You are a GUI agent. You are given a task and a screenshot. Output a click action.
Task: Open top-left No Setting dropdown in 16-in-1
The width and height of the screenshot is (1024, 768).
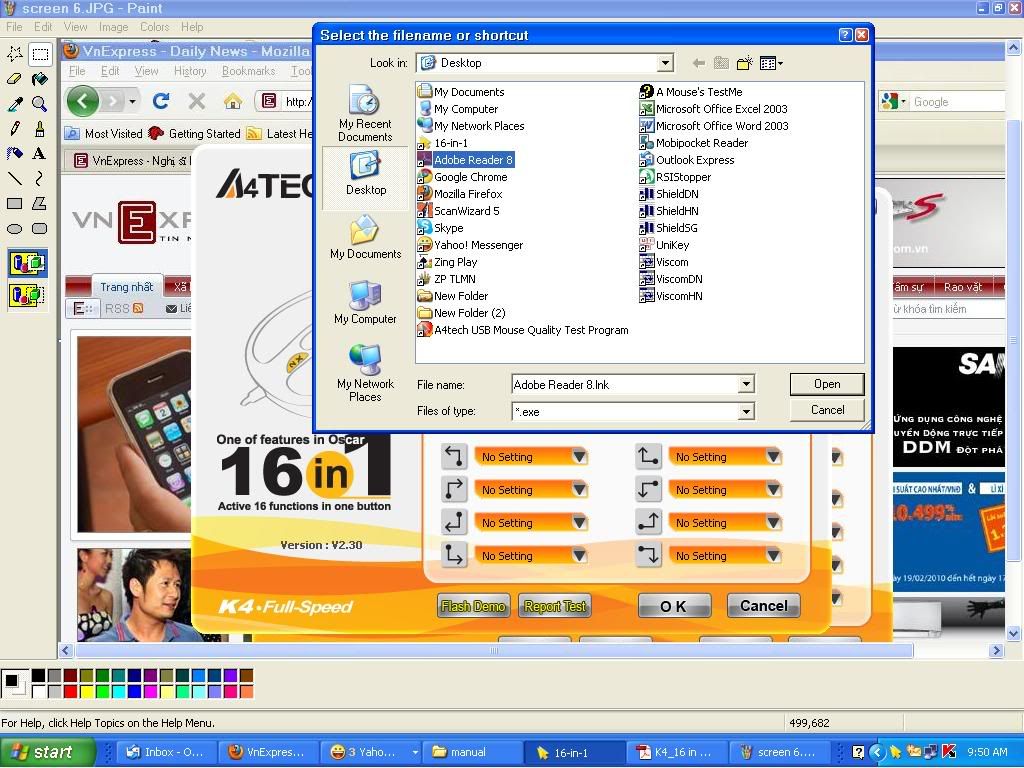(x=579, y=456)
